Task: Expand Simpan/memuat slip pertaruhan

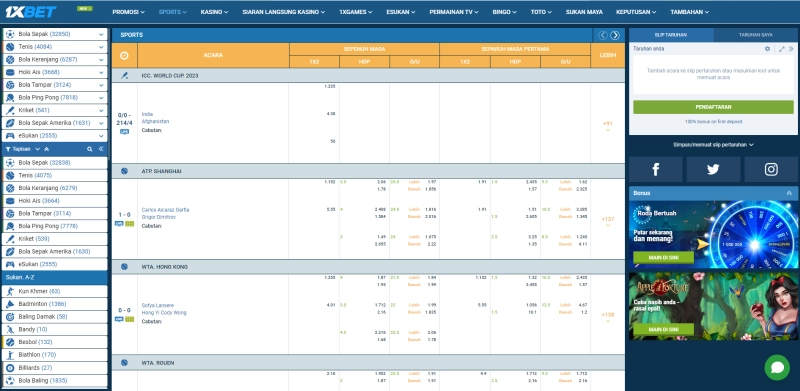Action: (x=713, y=144)
